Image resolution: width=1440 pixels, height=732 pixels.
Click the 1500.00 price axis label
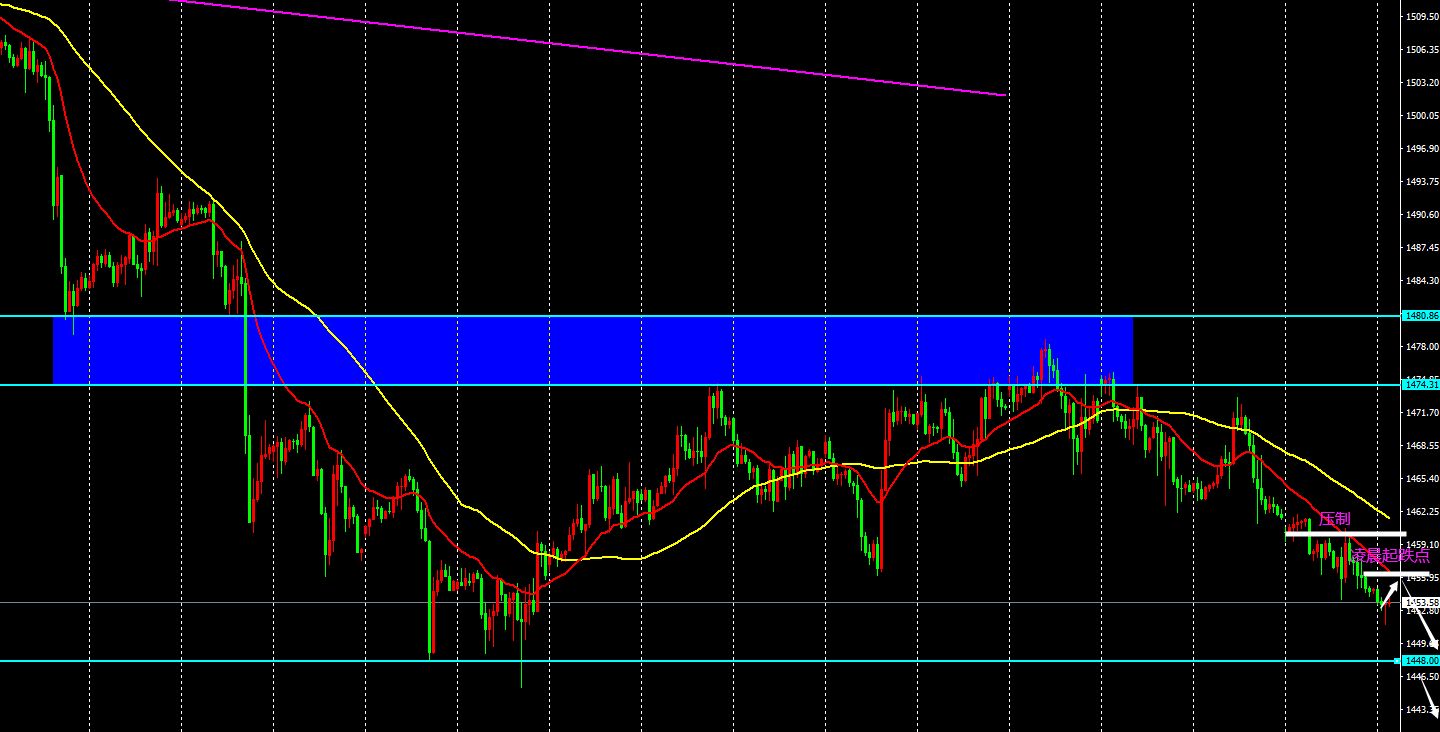[1421, 115]
